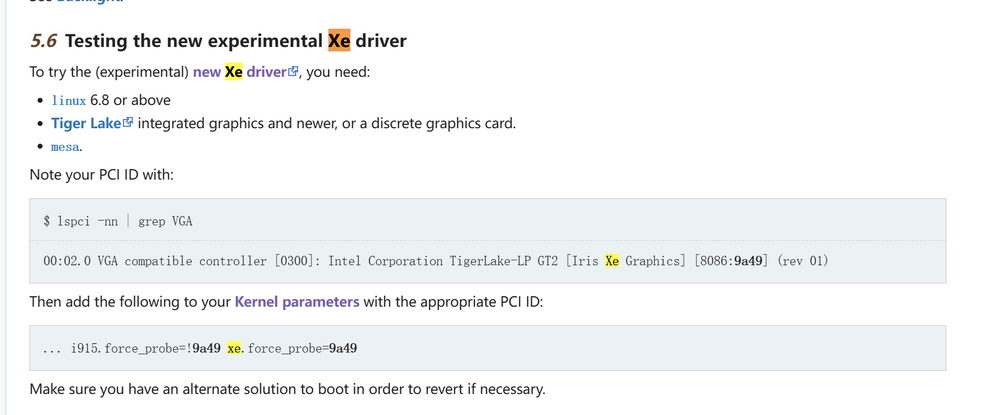1000x415 pixels.
Task: Click external-link icon after "new Xe driver"
Action: (293, 71)
